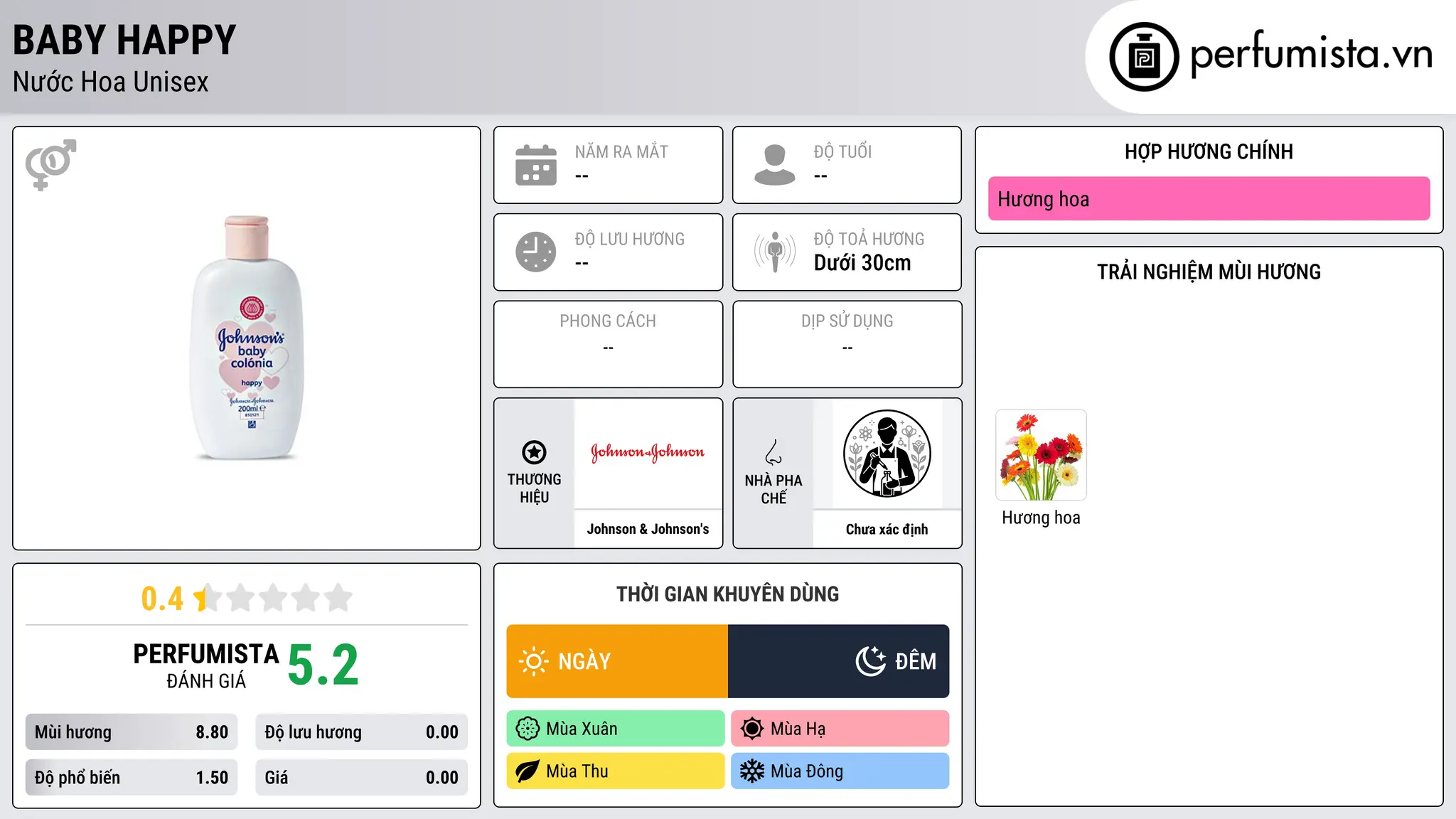Click the nose icon above Nhà pha chế
The image size is (1456, 819).
(x=773, y=452)
